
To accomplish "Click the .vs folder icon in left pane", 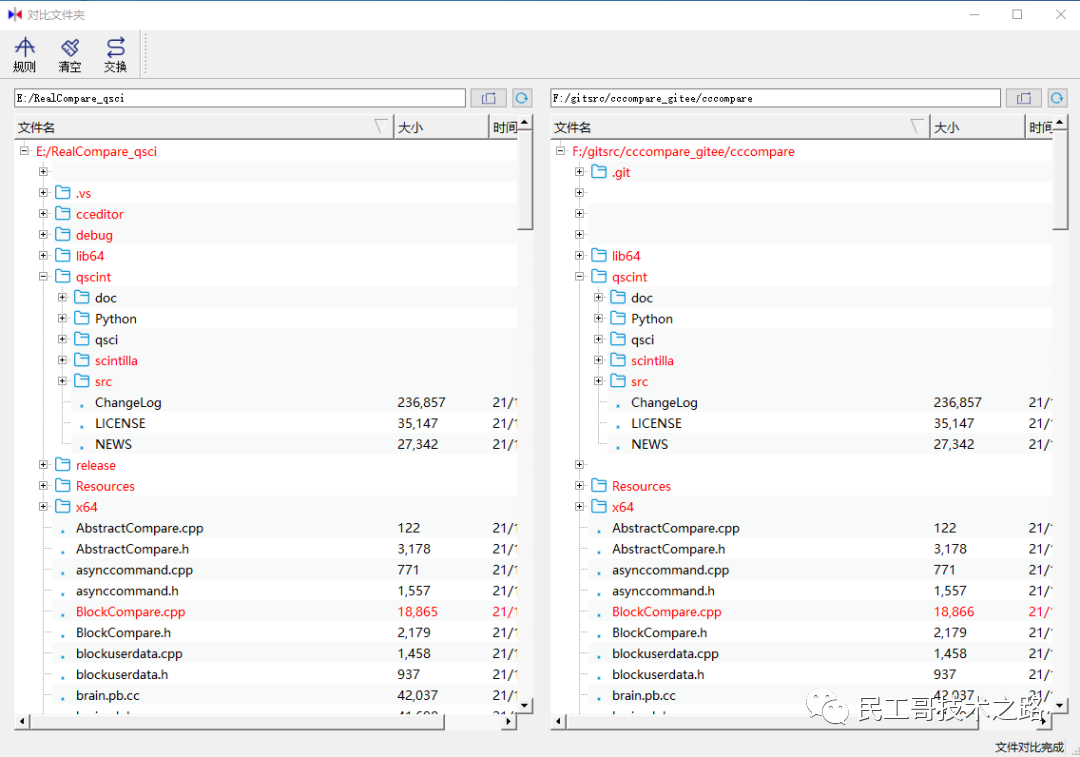I will pyautogui.click(x=63, y=193).
